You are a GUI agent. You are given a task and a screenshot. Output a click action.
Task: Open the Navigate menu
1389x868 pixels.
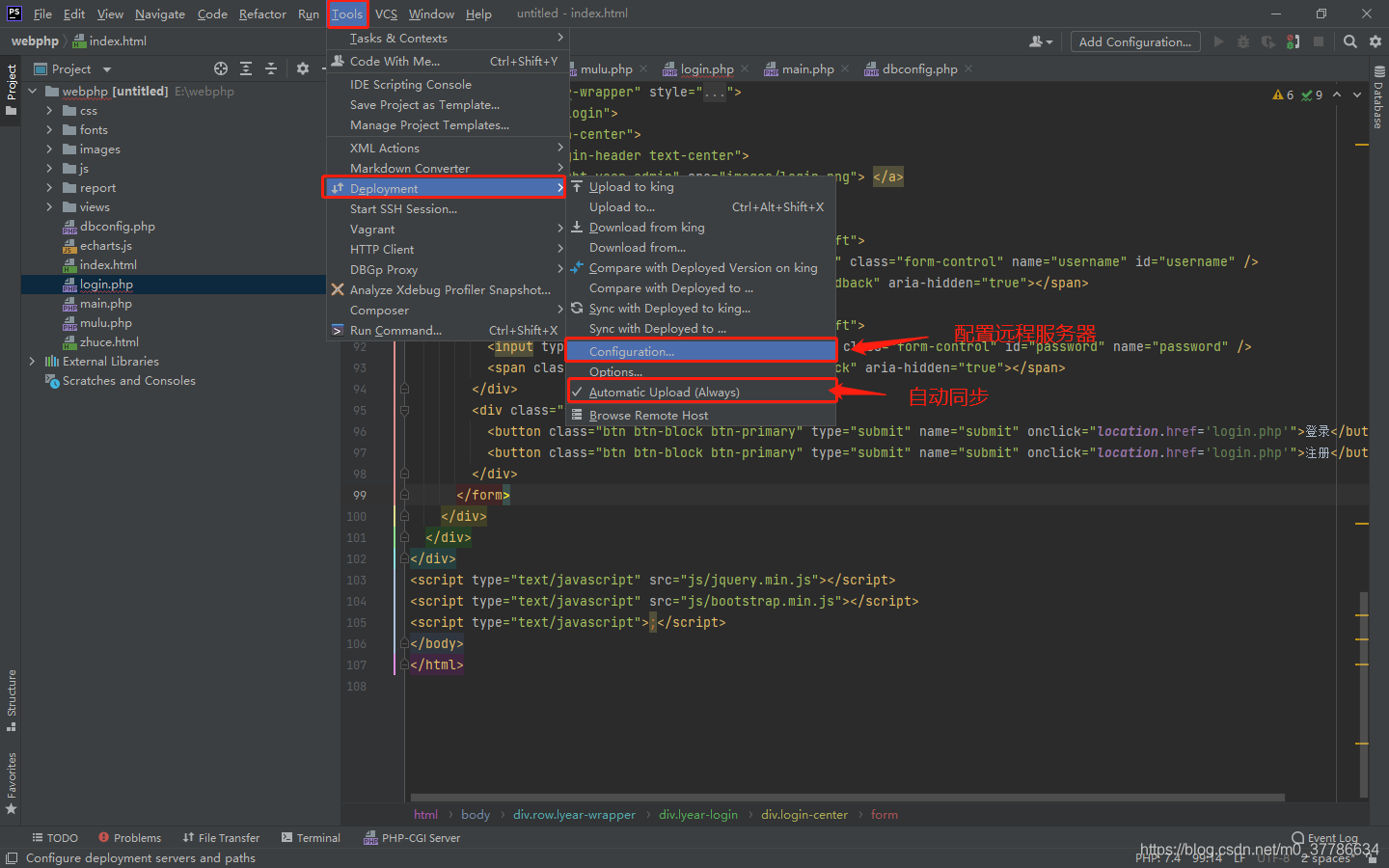click(x=160, y=14)
